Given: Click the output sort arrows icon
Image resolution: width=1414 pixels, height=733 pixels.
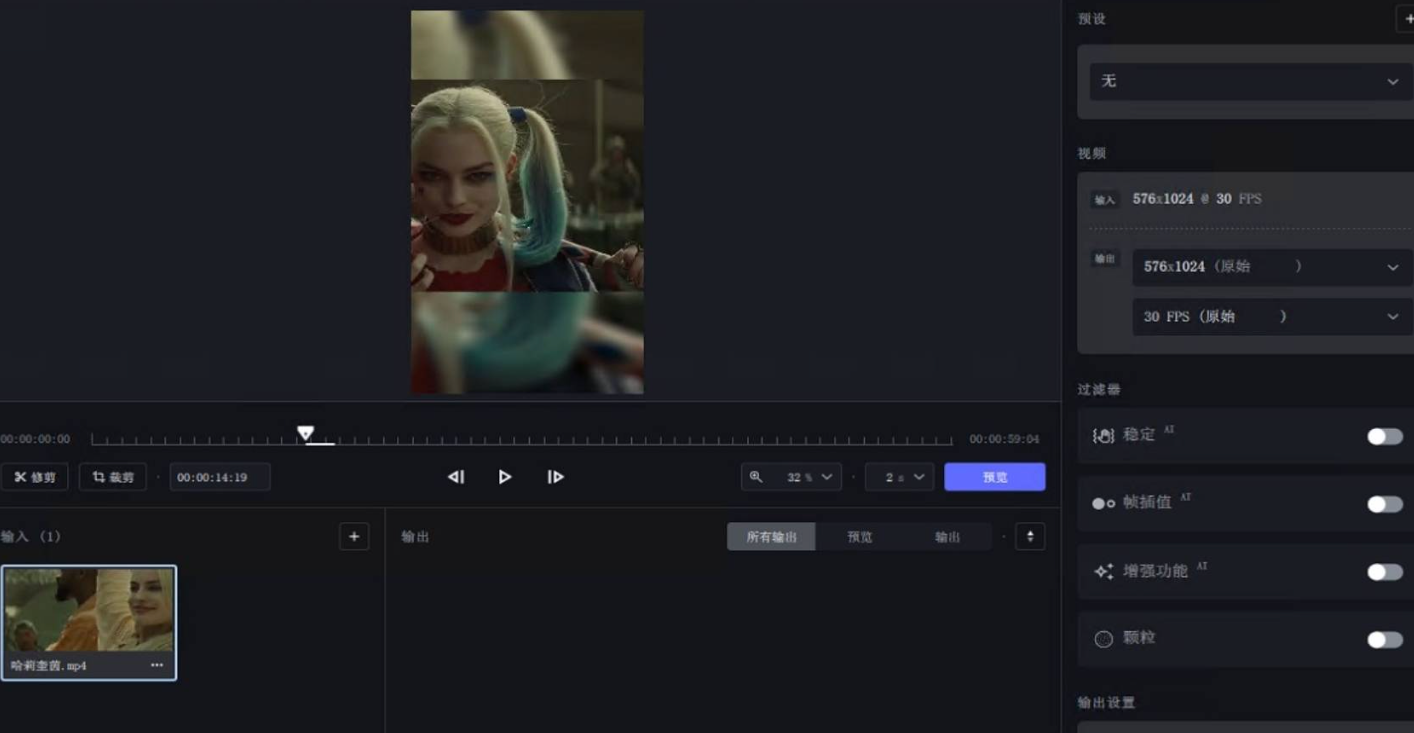Looking at the screenshot, I should click(1030, 537).
